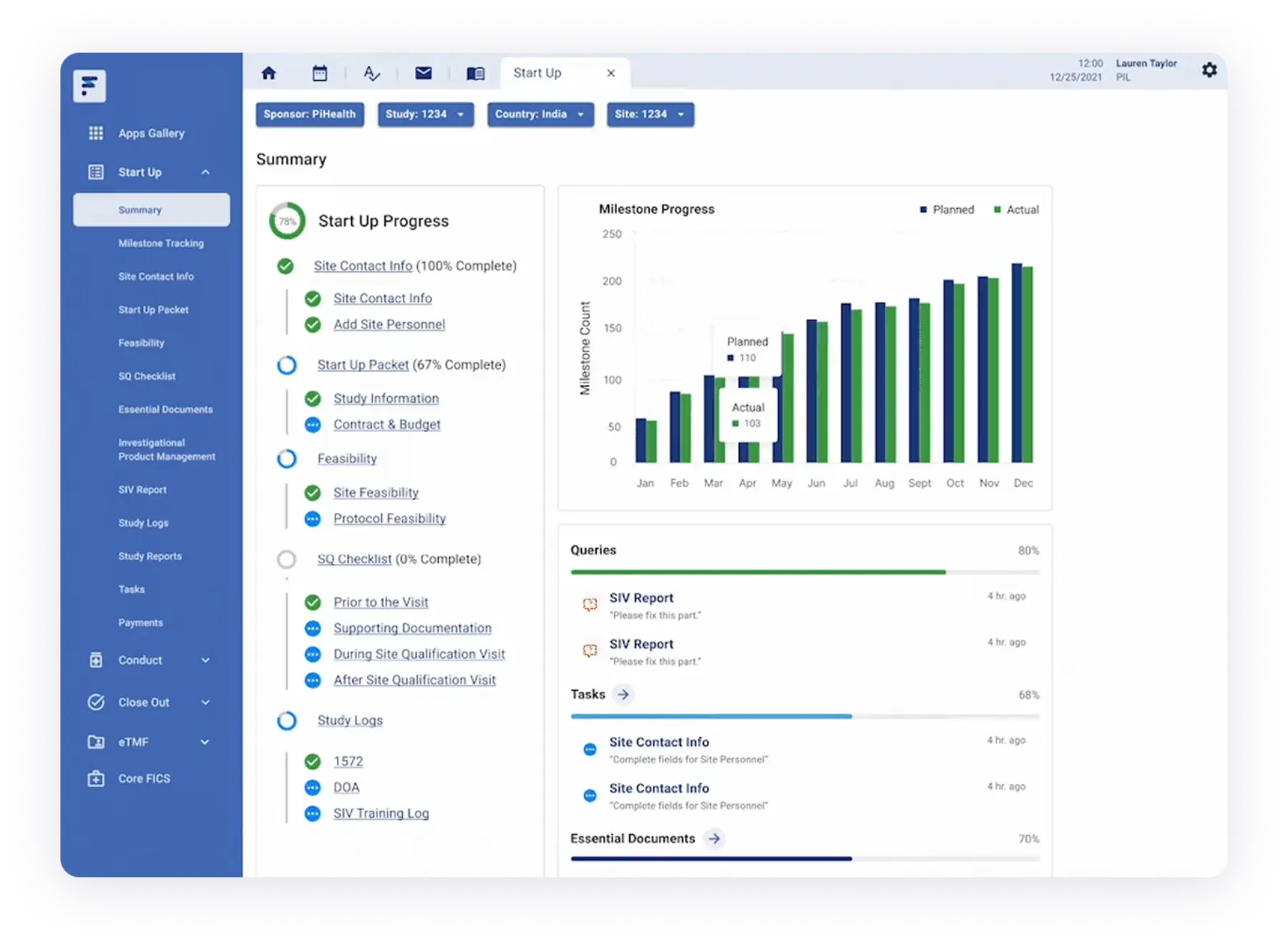The image size is (1288, 945).
Task: Open the Study: 1234 dropdown
Action: (x=426, y=114)
